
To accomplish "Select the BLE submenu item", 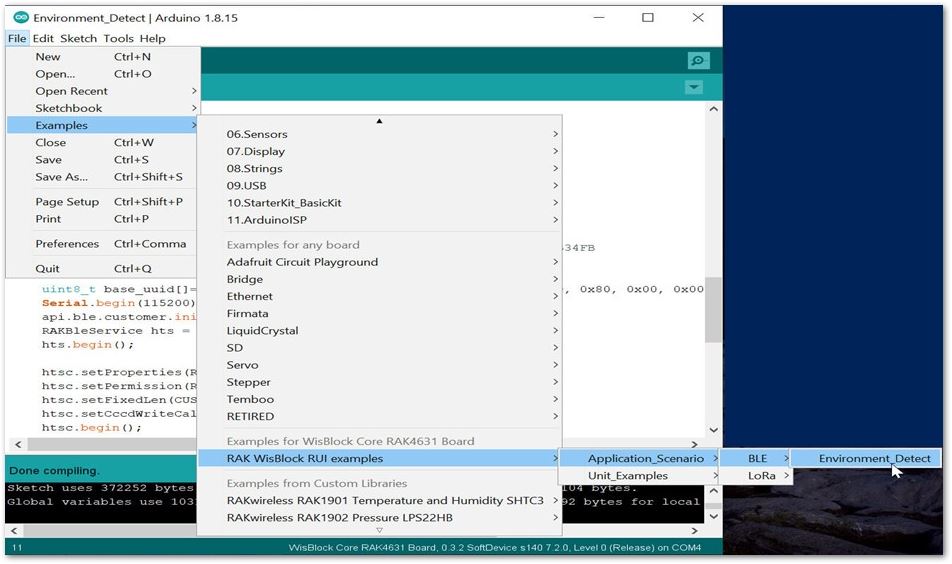I will pos(756,458).
